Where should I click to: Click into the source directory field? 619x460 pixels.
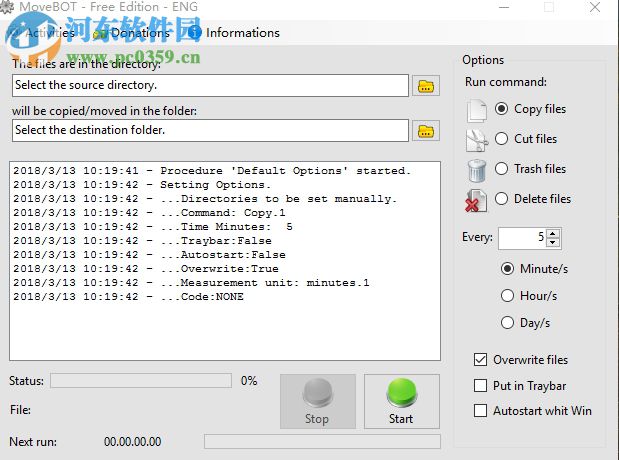click(x=210, y=85)
